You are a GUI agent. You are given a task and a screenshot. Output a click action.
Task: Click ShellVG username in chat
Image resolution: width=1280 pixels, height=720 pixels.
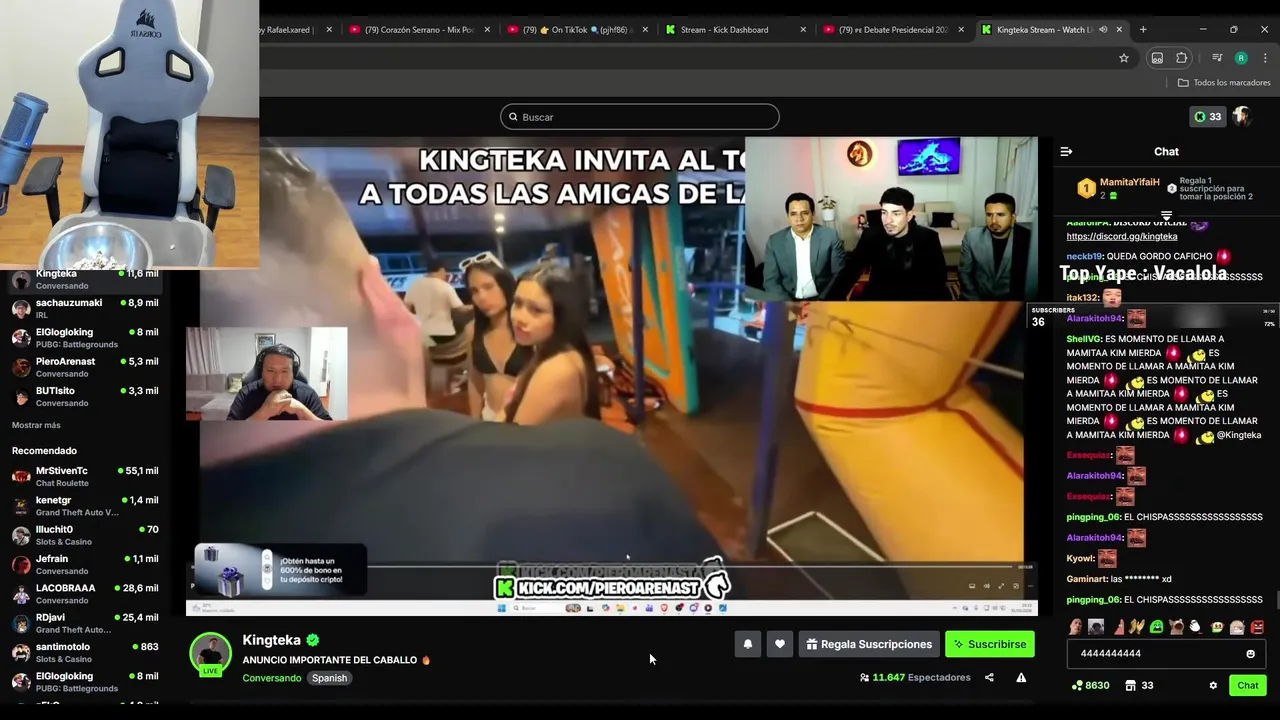coord(1083,339)
